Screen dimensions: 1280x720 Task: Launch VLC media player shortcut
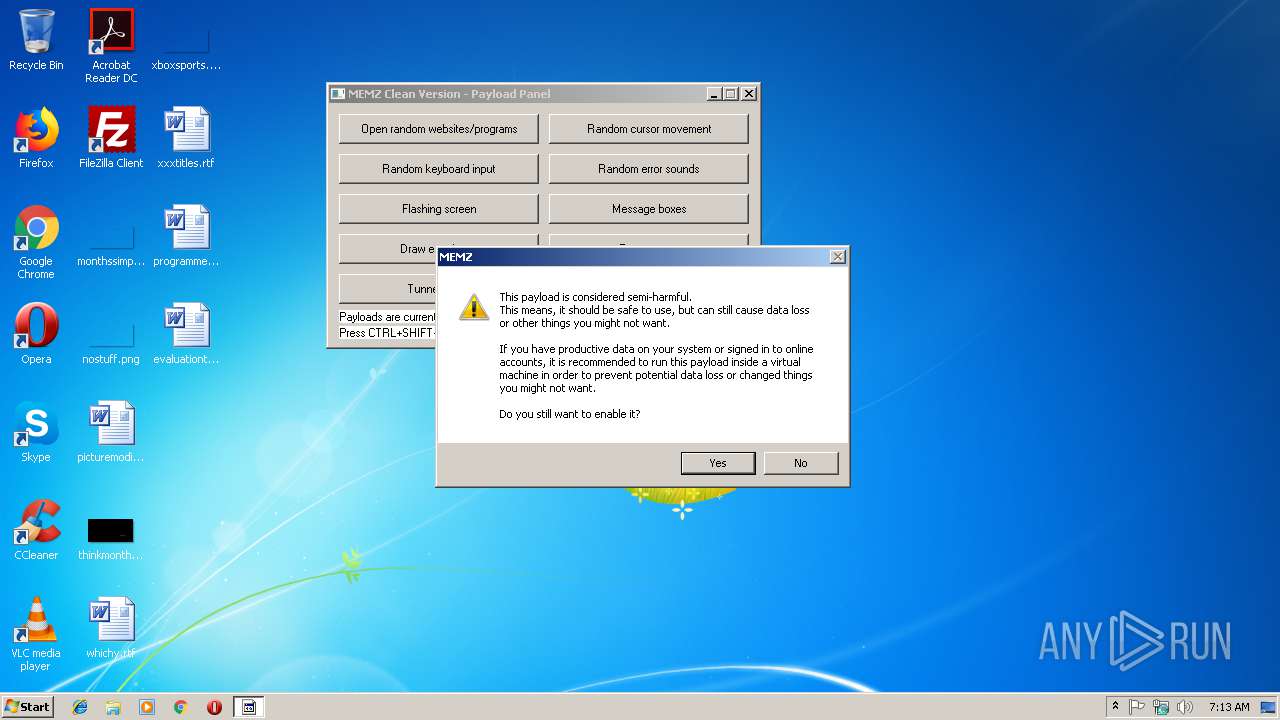[36, 634]
